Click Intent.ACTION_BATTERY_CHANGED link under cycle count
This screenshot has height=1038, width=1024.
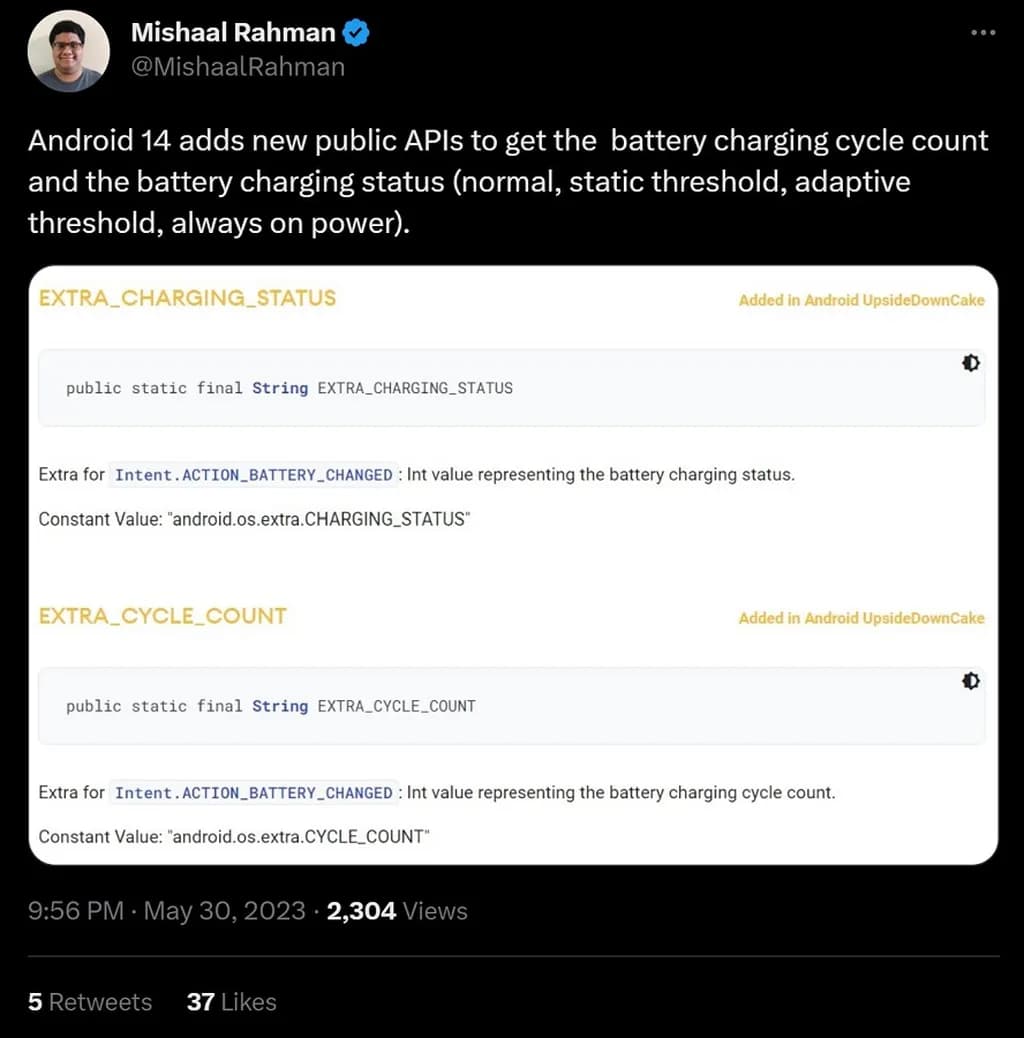click(x=253, y=793)
